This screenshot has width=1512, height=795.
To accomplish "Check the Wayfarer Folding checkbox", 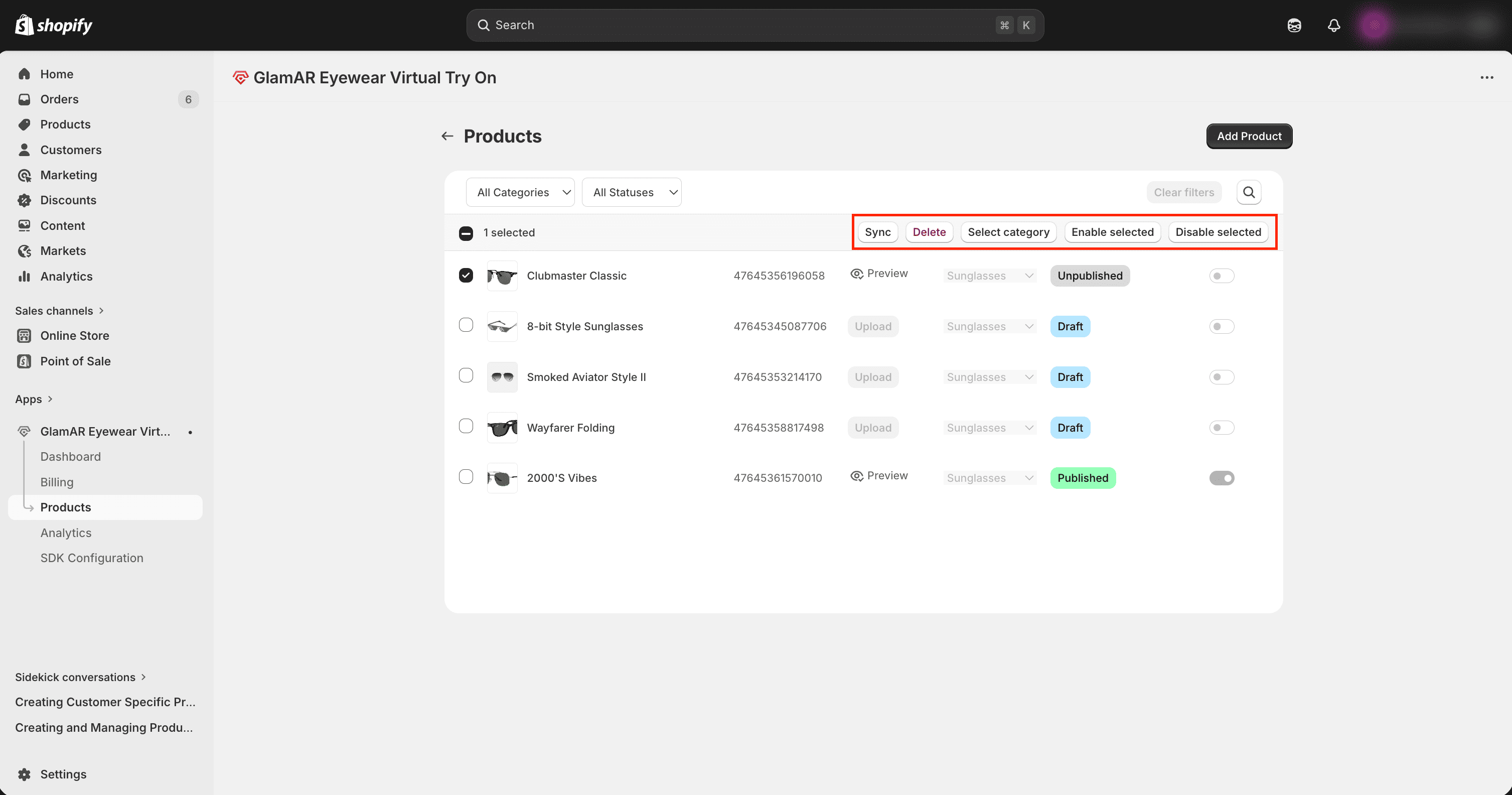I will pos(466,426).
